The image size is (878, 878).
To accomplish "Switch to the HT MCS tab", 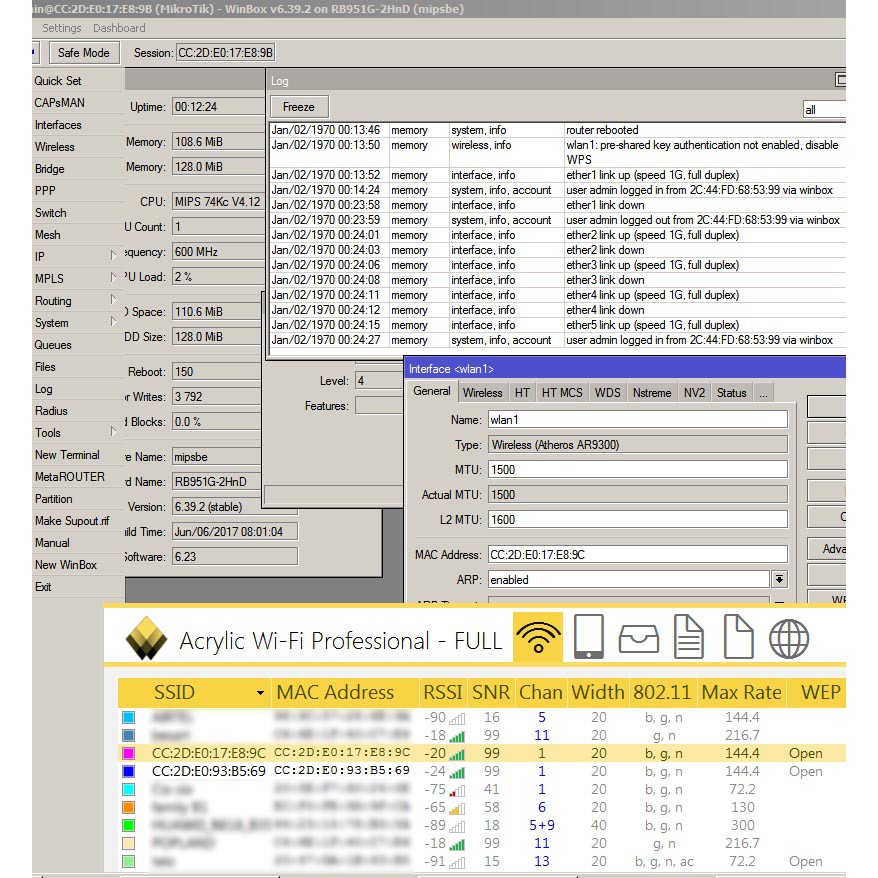I will (561, 393).
